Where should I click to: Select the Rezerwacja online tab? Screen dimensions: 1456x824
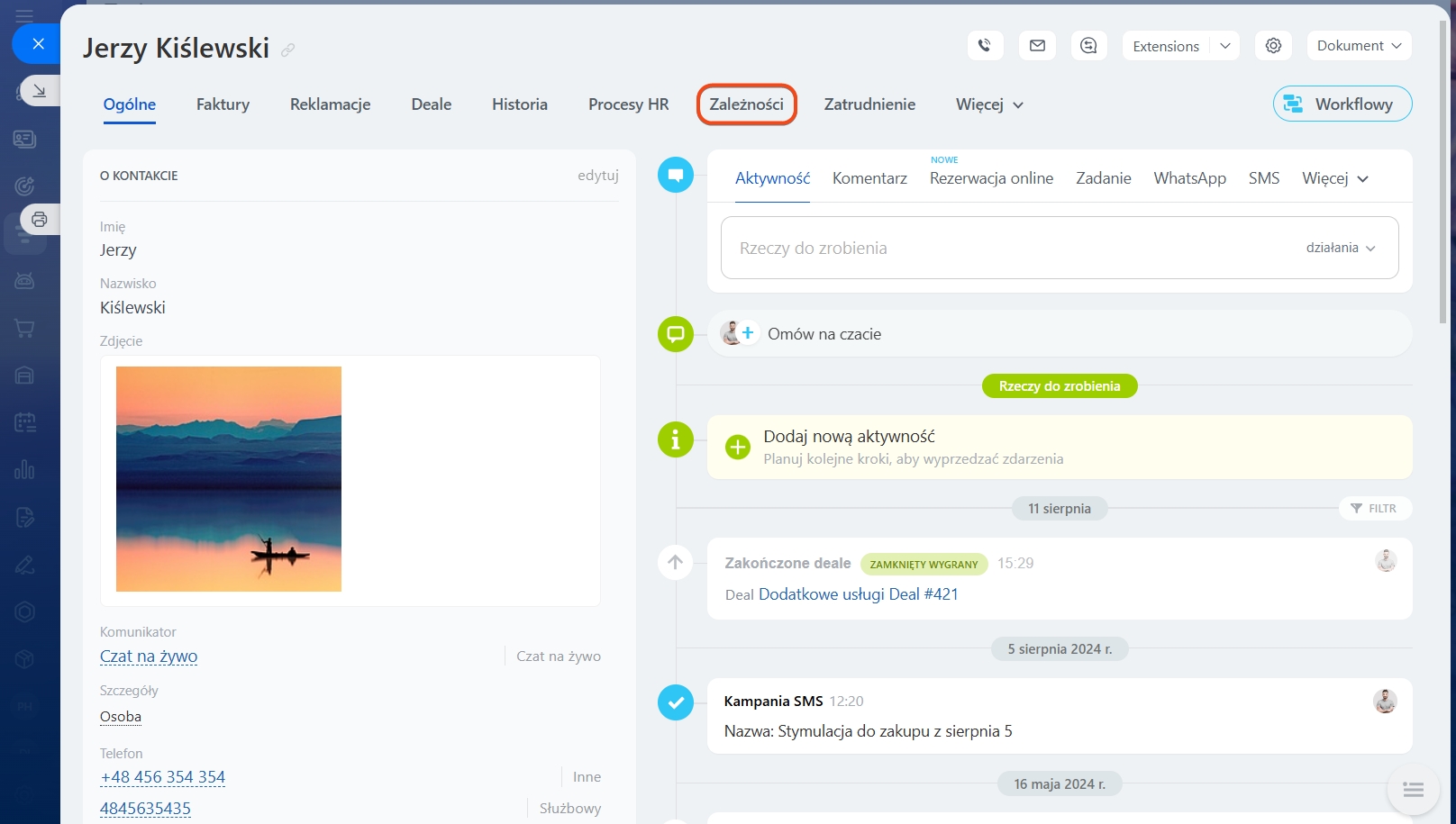point(991,178)
